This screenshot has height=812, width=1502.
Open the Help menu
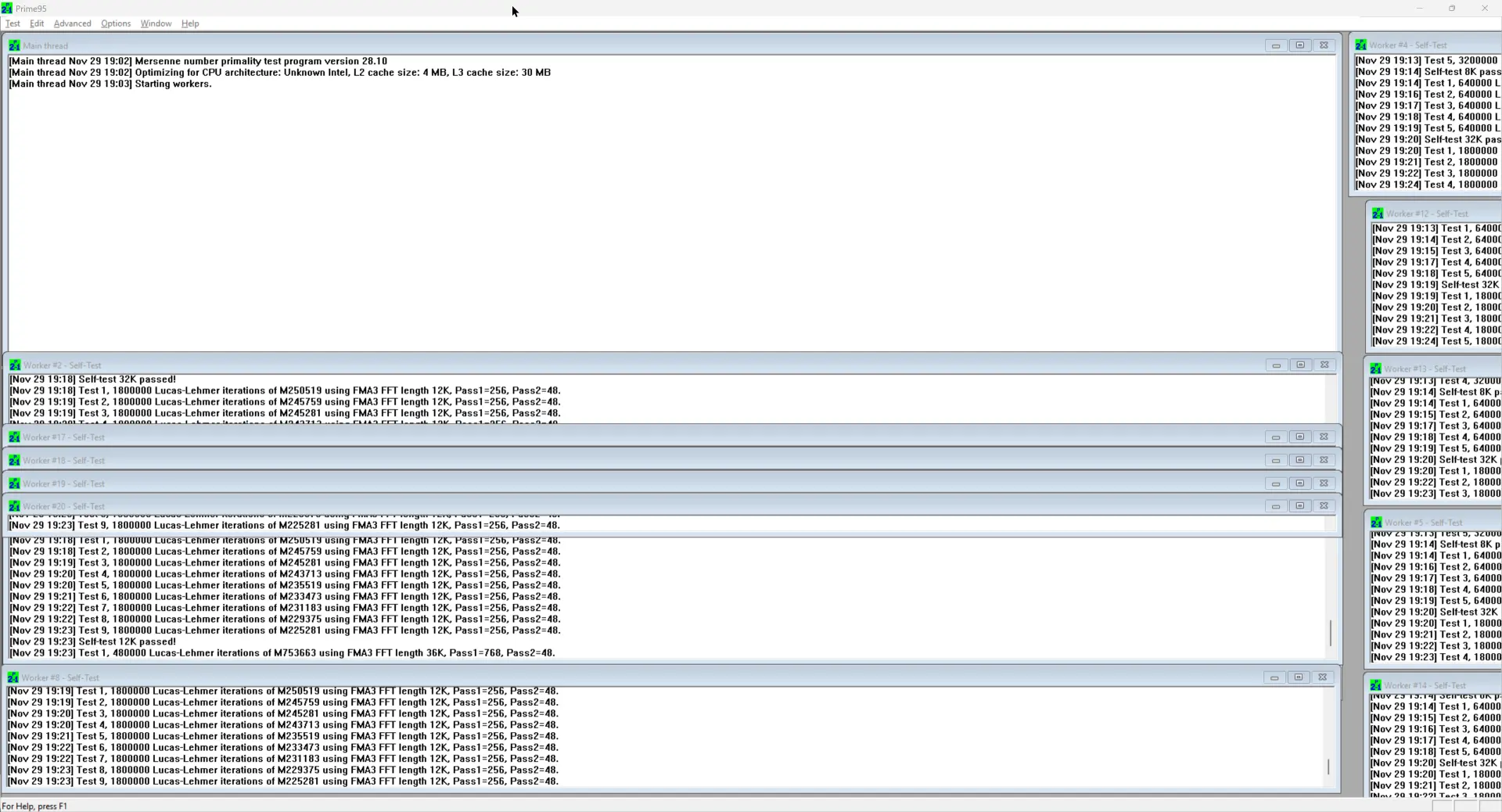(190, 23)
